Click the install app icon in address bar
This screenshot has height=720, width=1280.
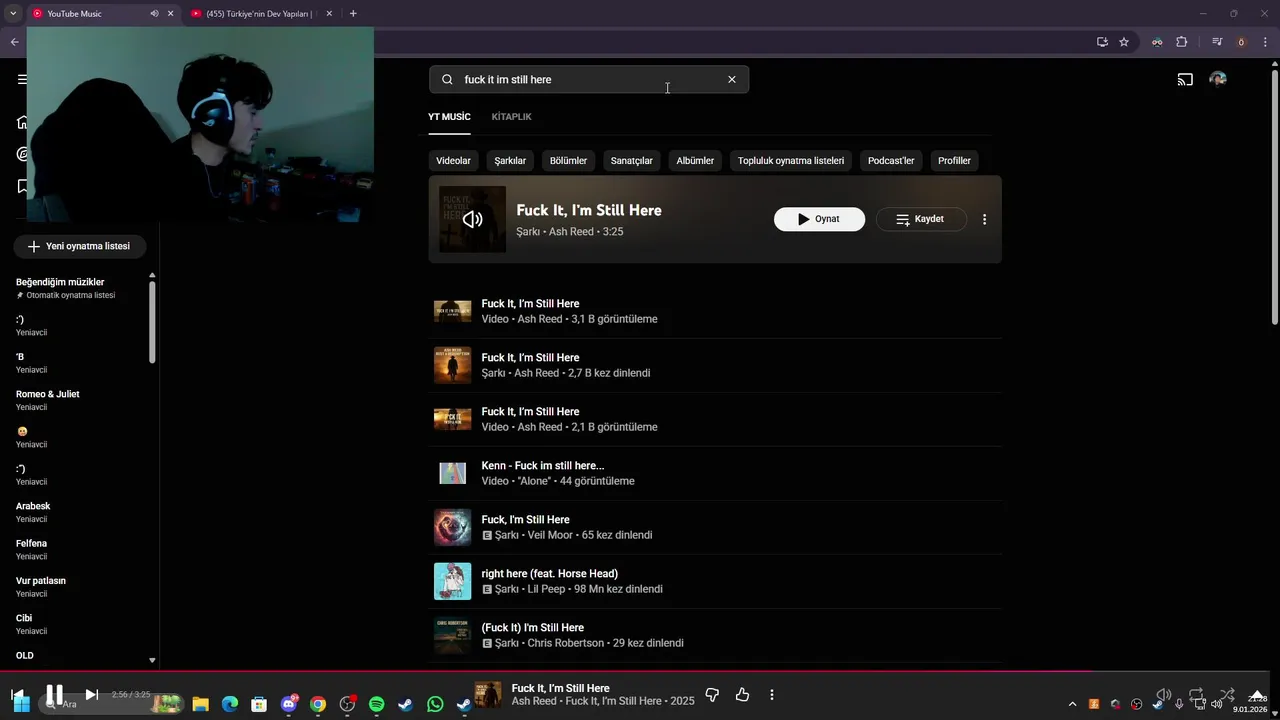(1102, 42)
